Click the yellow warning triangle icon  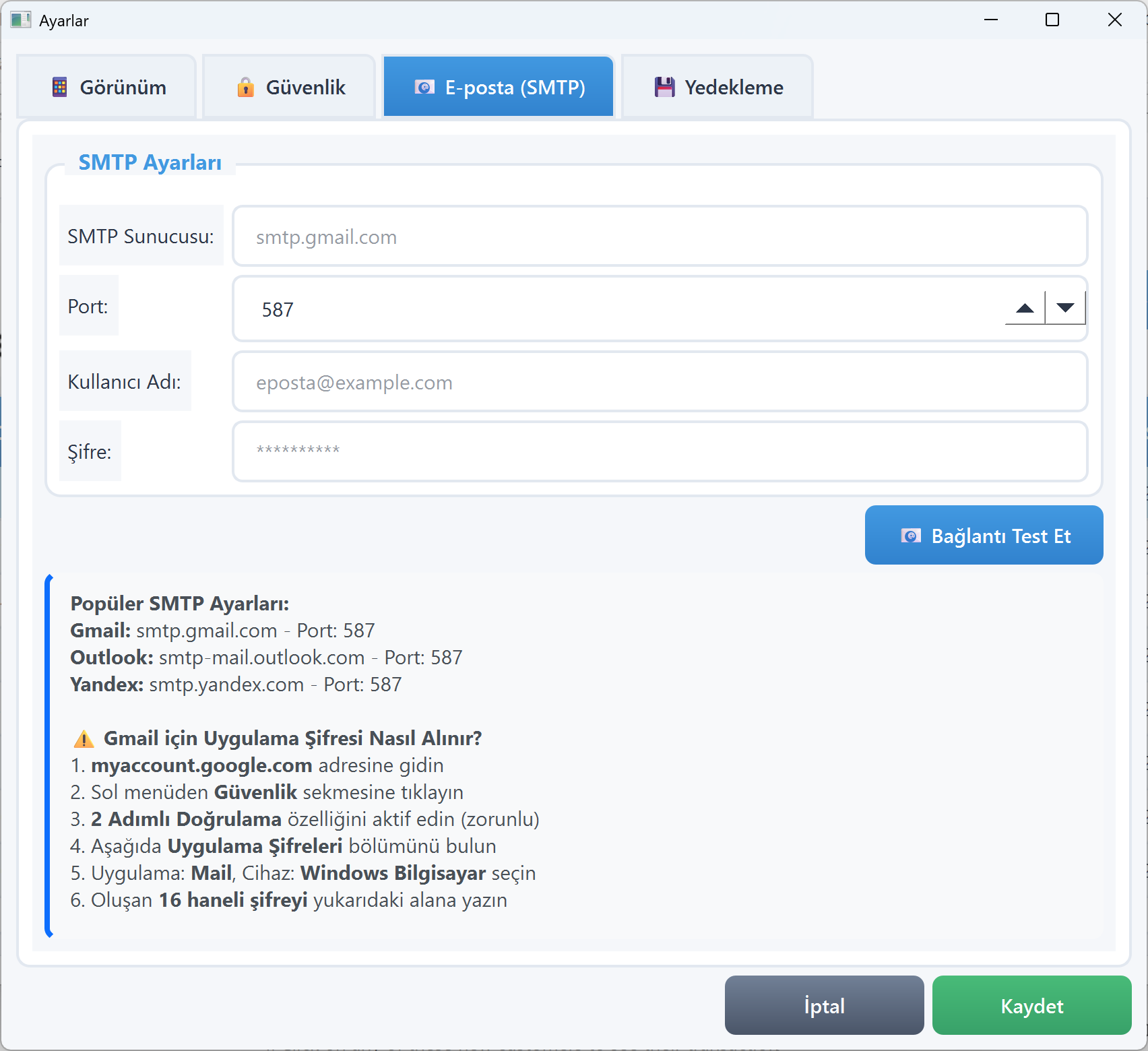84,739
